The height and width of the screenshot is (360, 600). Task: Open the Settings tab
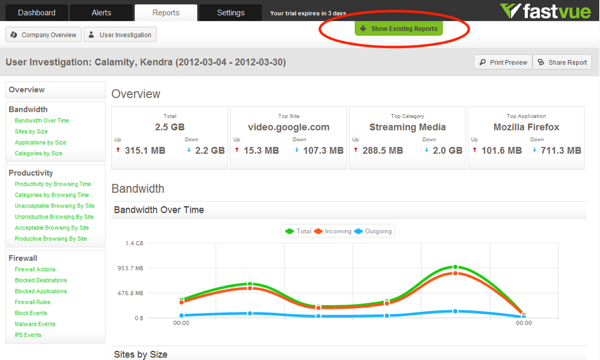[231, 13]
